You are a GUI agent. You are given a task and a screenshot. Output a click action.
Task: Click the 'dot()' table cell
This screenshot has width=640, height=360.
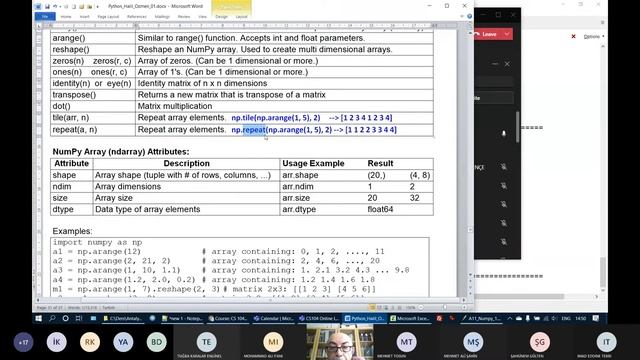coord(93,106)
